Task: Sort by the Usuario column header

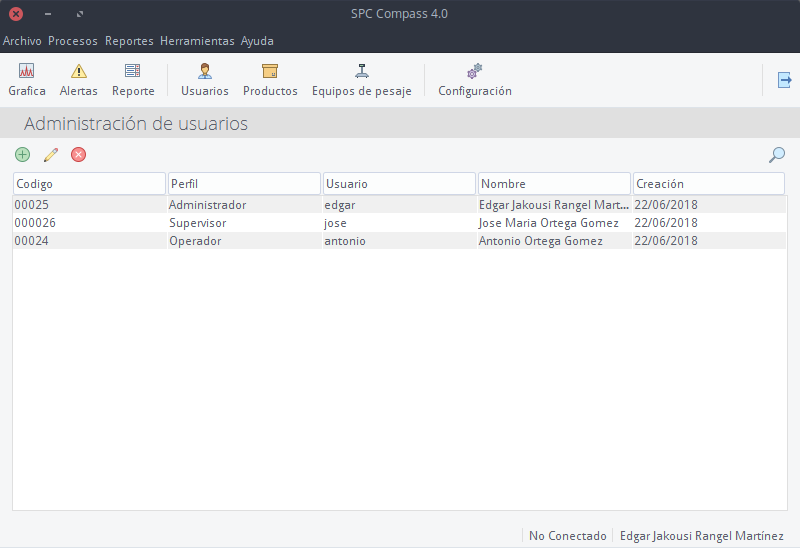Action: tap(399, 184)
